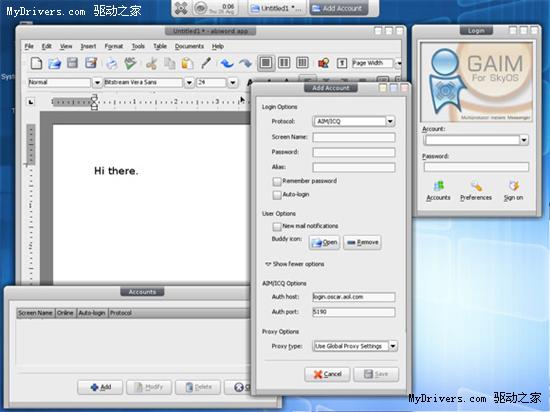Screen dimensions: 550x412
Task: Open the Insert menu
Action: click(x=88, y=46)
